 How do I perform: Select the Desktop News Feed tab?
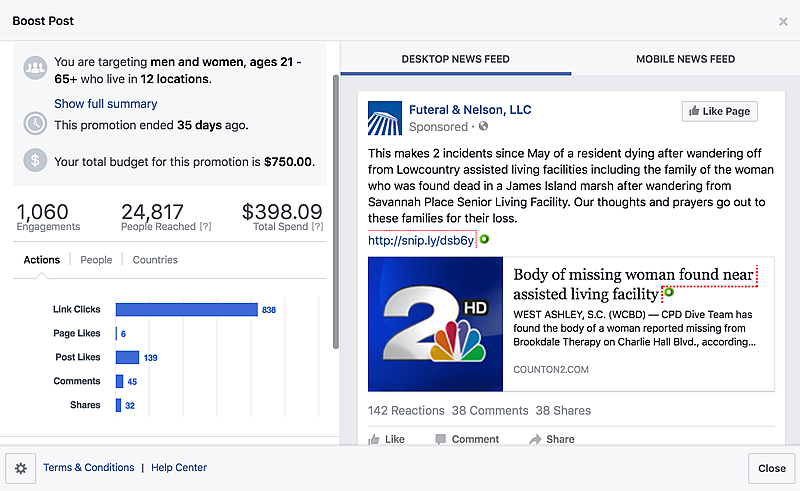(455, 59)
